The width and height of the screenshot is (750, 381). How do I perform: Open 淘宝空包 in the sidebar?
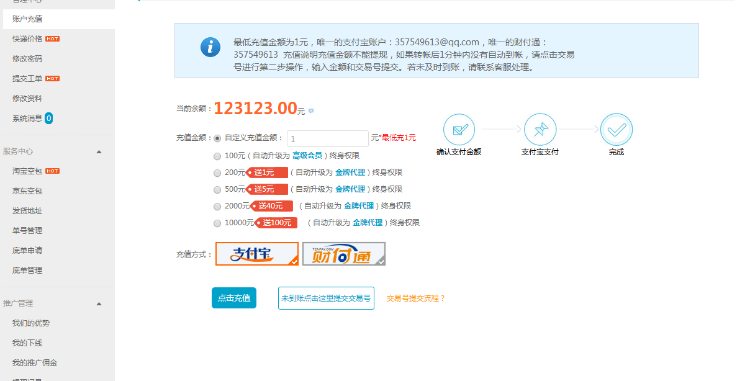pyautogui.click(x=27, y=171)
